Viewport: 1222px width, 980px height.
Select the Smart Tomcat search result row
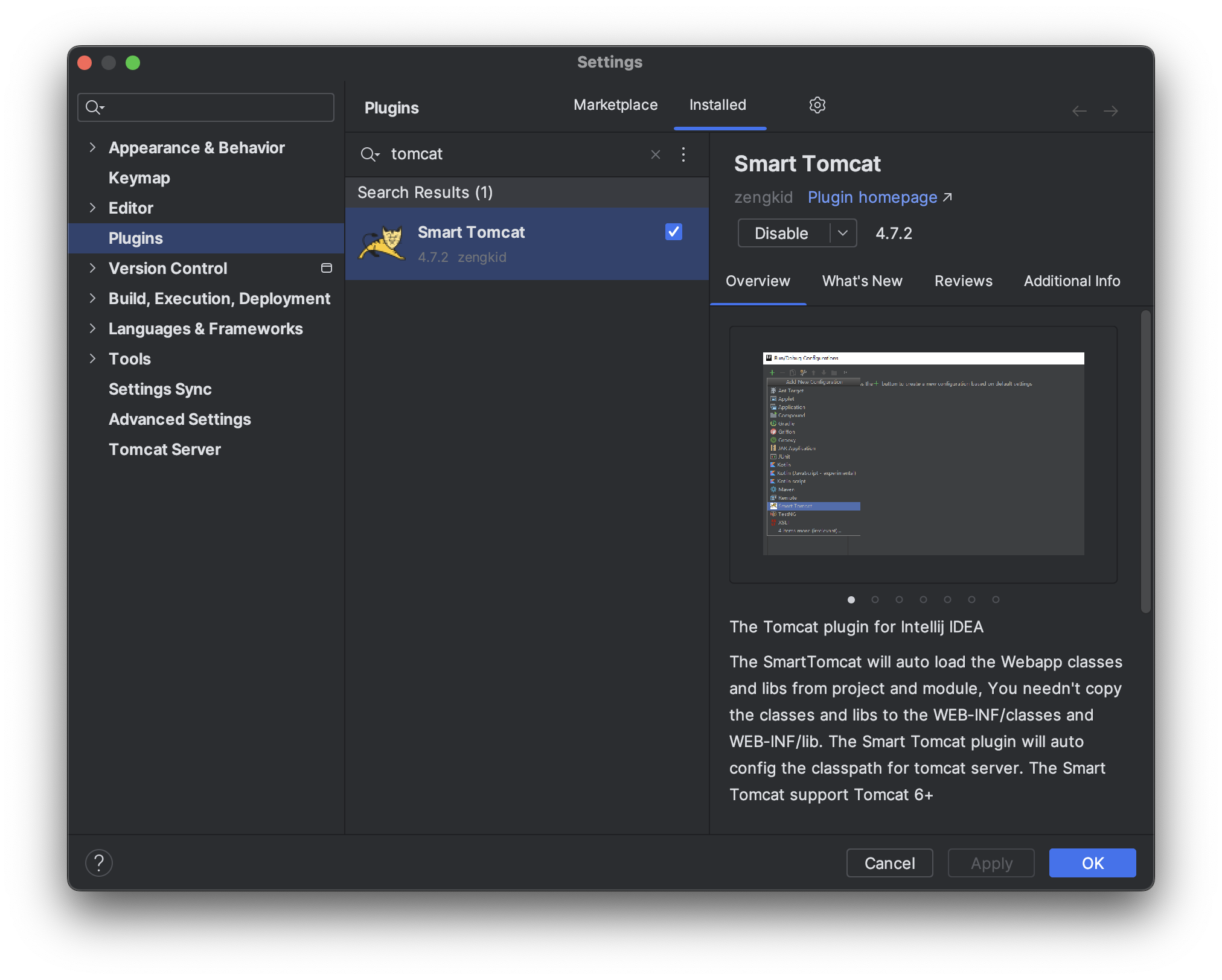pyautogui.click(x=527, y=244)
